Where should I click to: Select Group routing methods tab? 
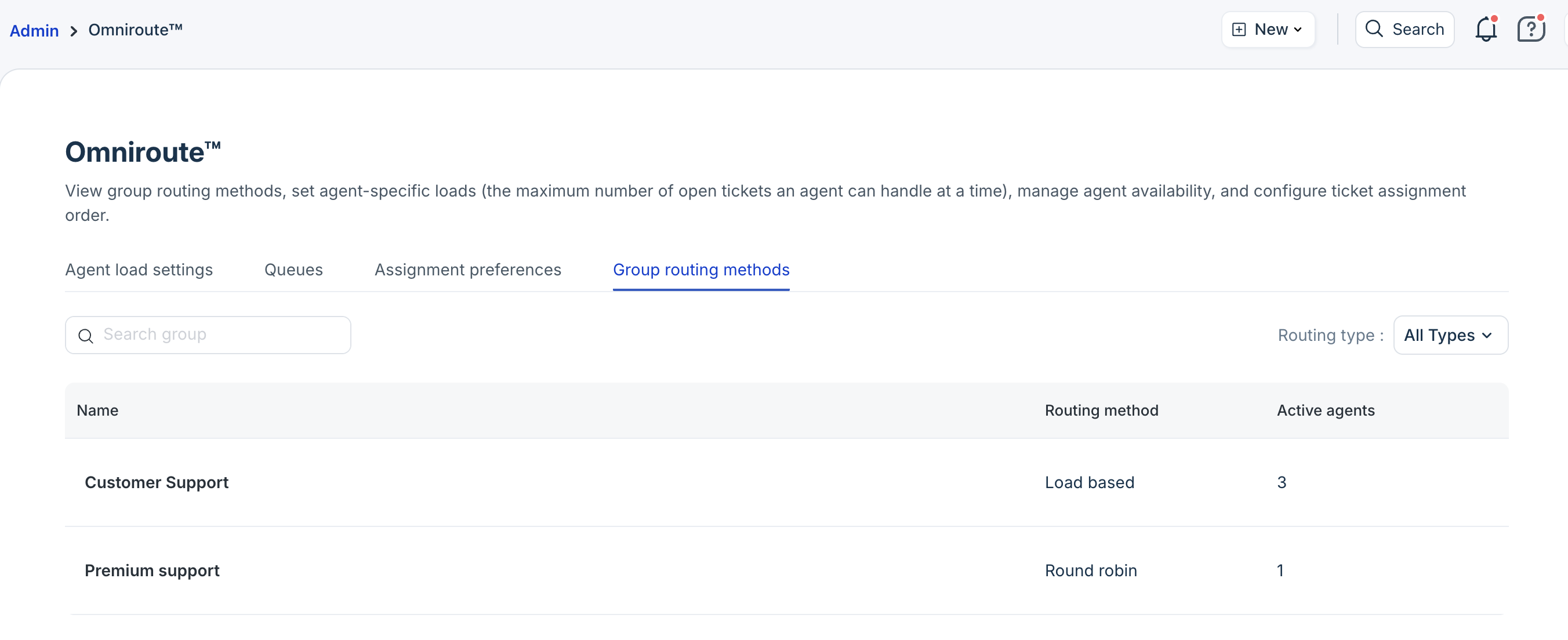pyautogui.click(x=700, y=270)
